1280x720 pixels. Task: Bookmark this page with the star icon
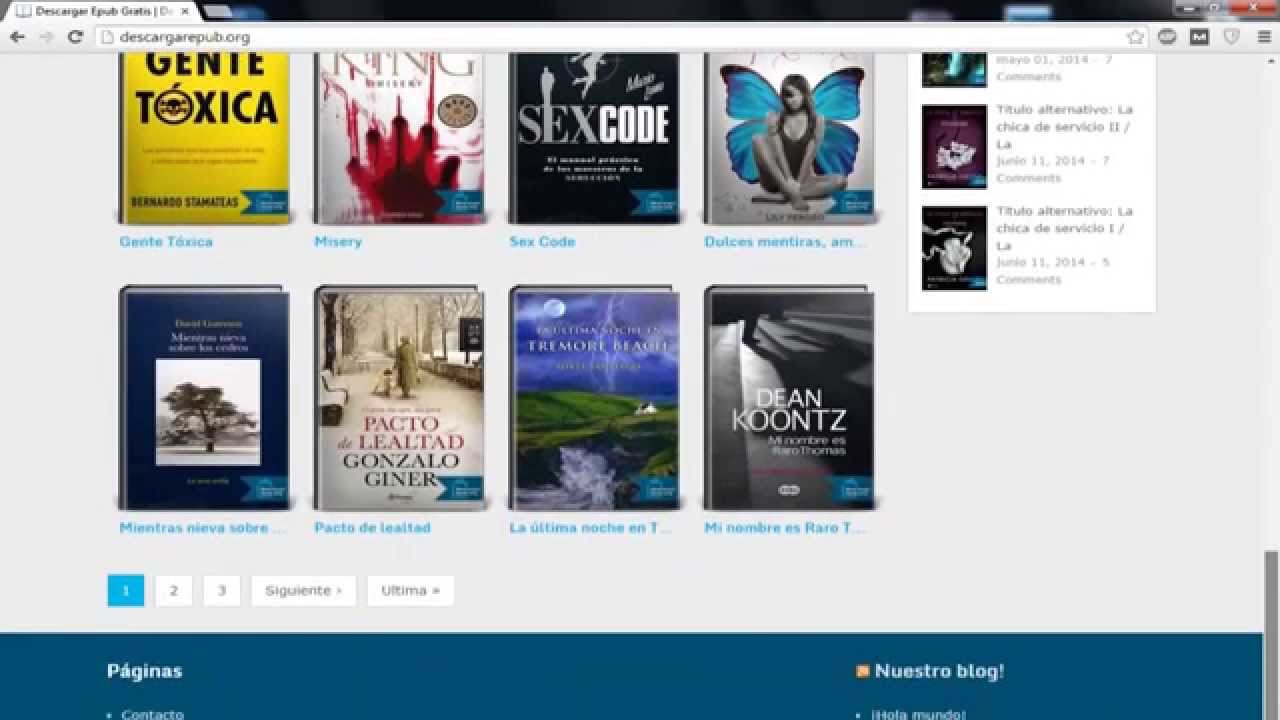pos(1135,37)
